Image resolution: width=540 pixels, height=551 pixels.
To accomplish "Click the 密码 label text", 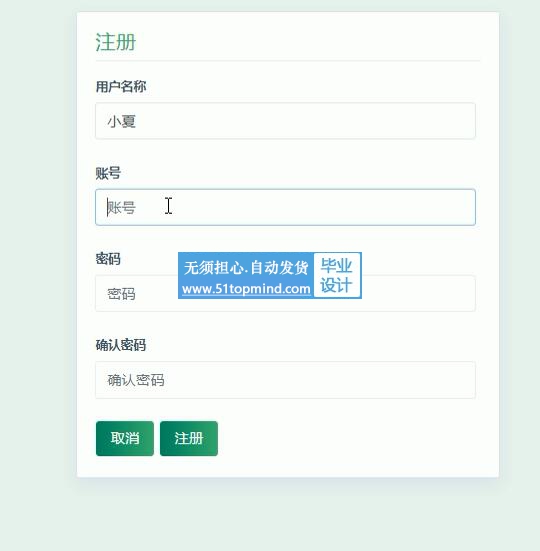I will [108, 259].
